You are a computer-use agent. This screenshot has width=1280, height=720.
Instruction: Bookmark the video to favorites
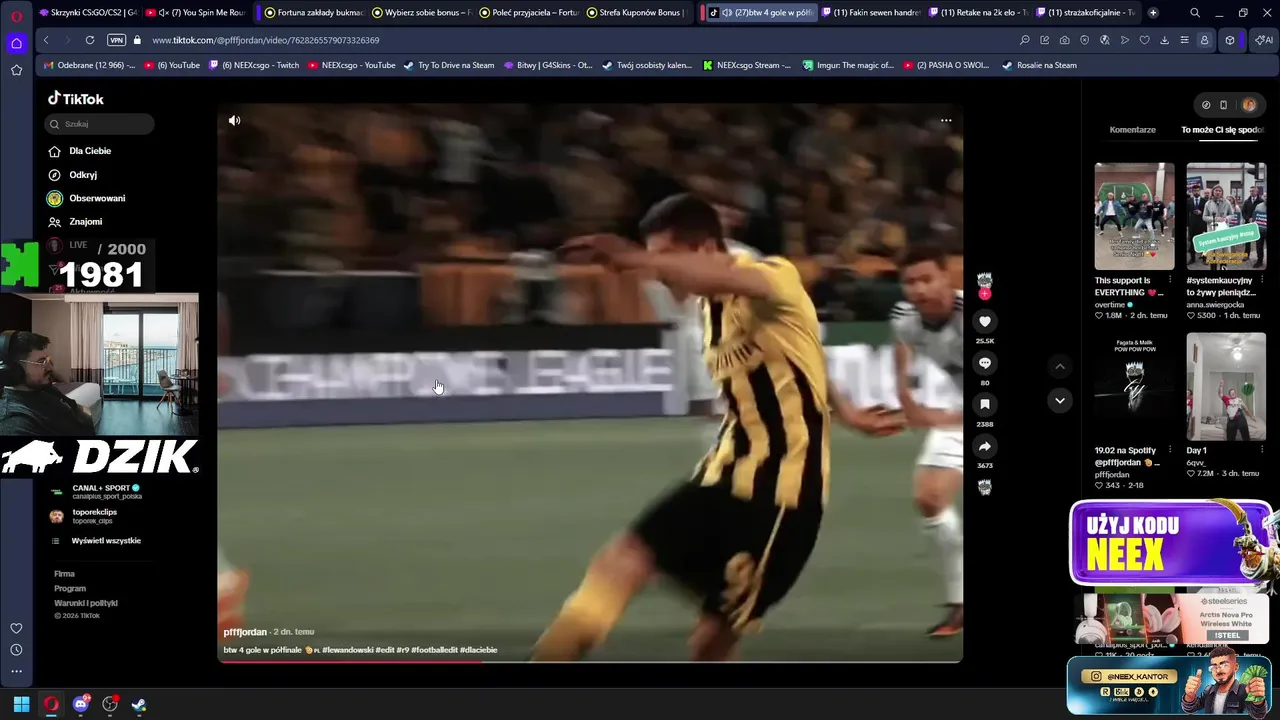tap(985, 405)
